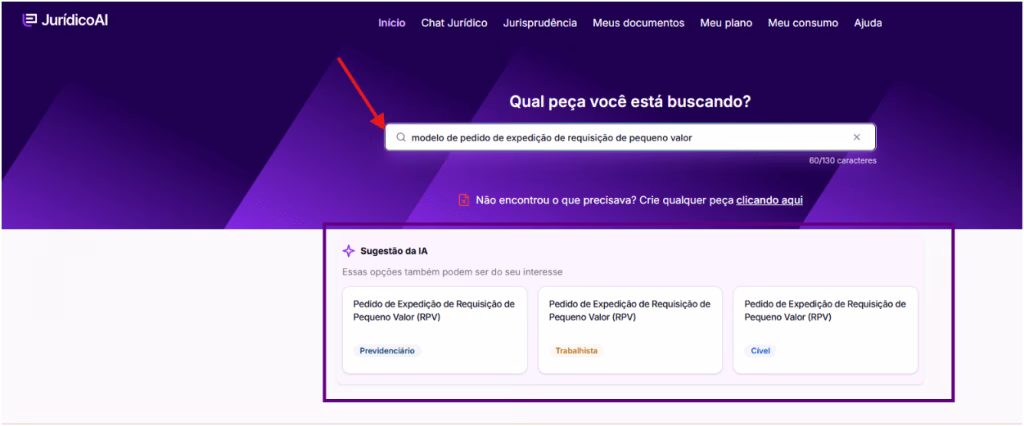Open Meu plano page
Image resolution: width=1024 pixels, height=426 pixels.
[726, 23]
